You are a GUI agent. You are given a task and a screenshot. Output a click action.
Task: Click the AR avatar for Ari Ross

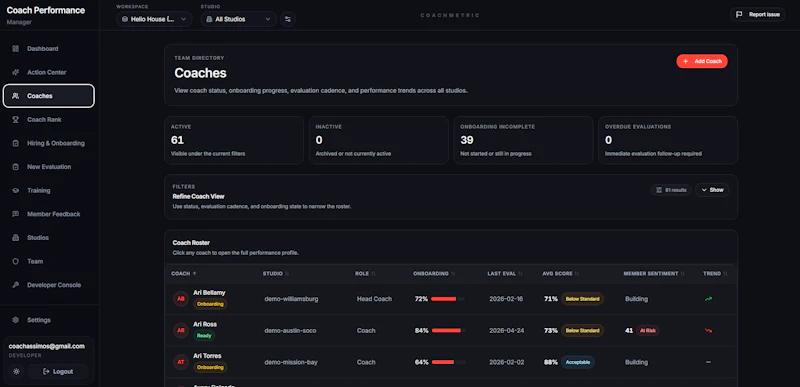(181, 330)
